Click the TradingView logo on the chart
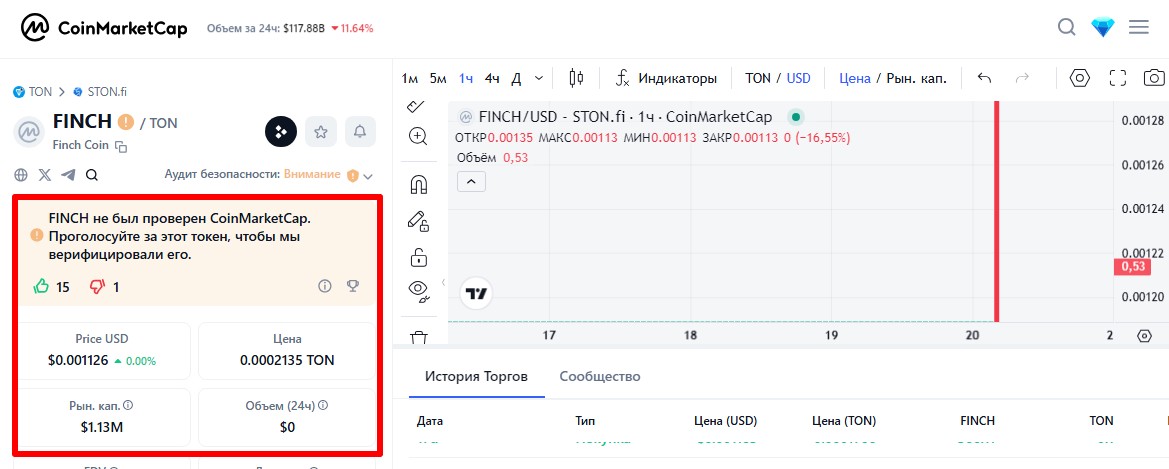Viewport: 1169px width, 469px height. click(476, 294)
